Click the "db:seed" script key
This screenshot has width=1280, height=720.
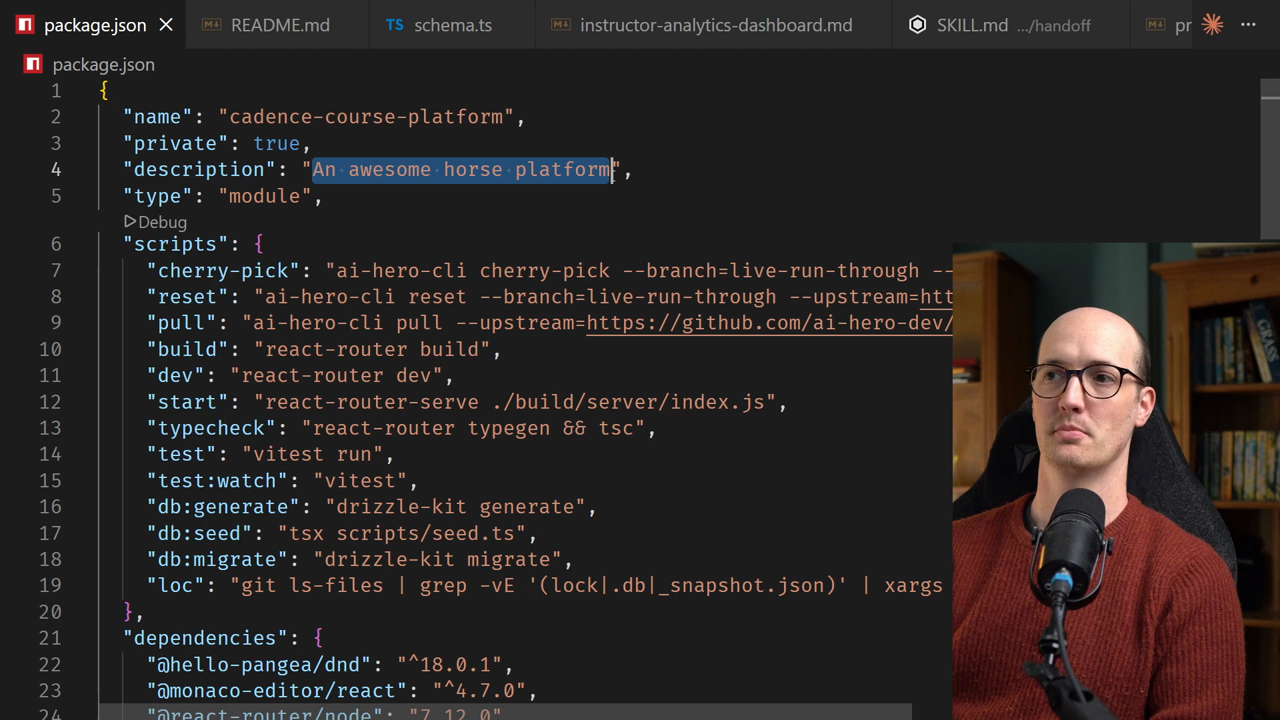(x=199, y=533)
